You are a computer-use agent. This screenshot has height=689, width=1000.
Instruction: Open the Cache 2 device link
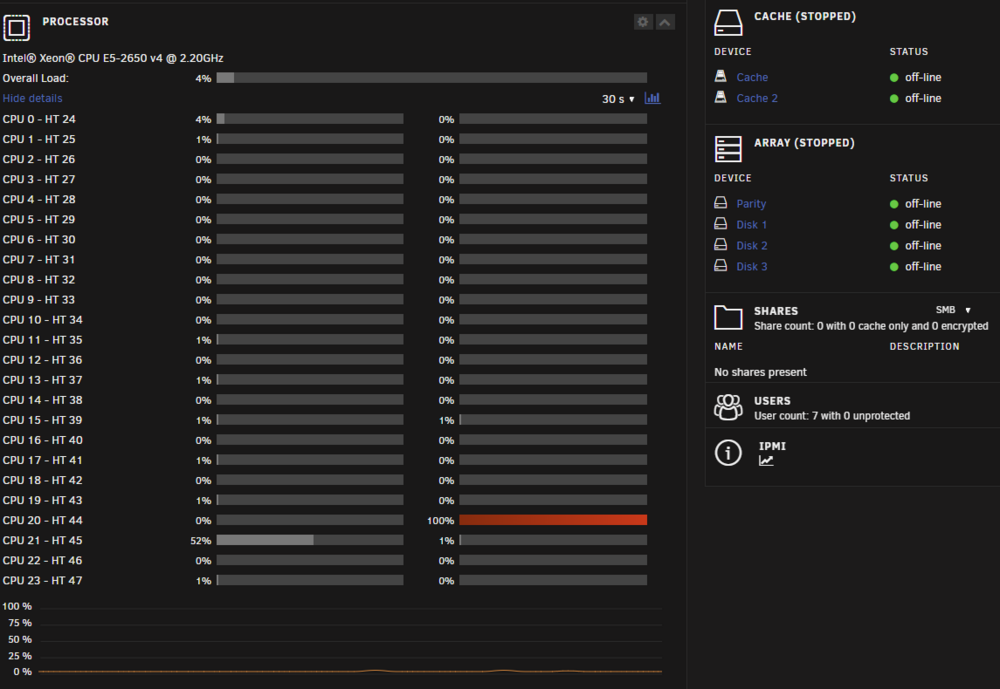coord(757,98)
